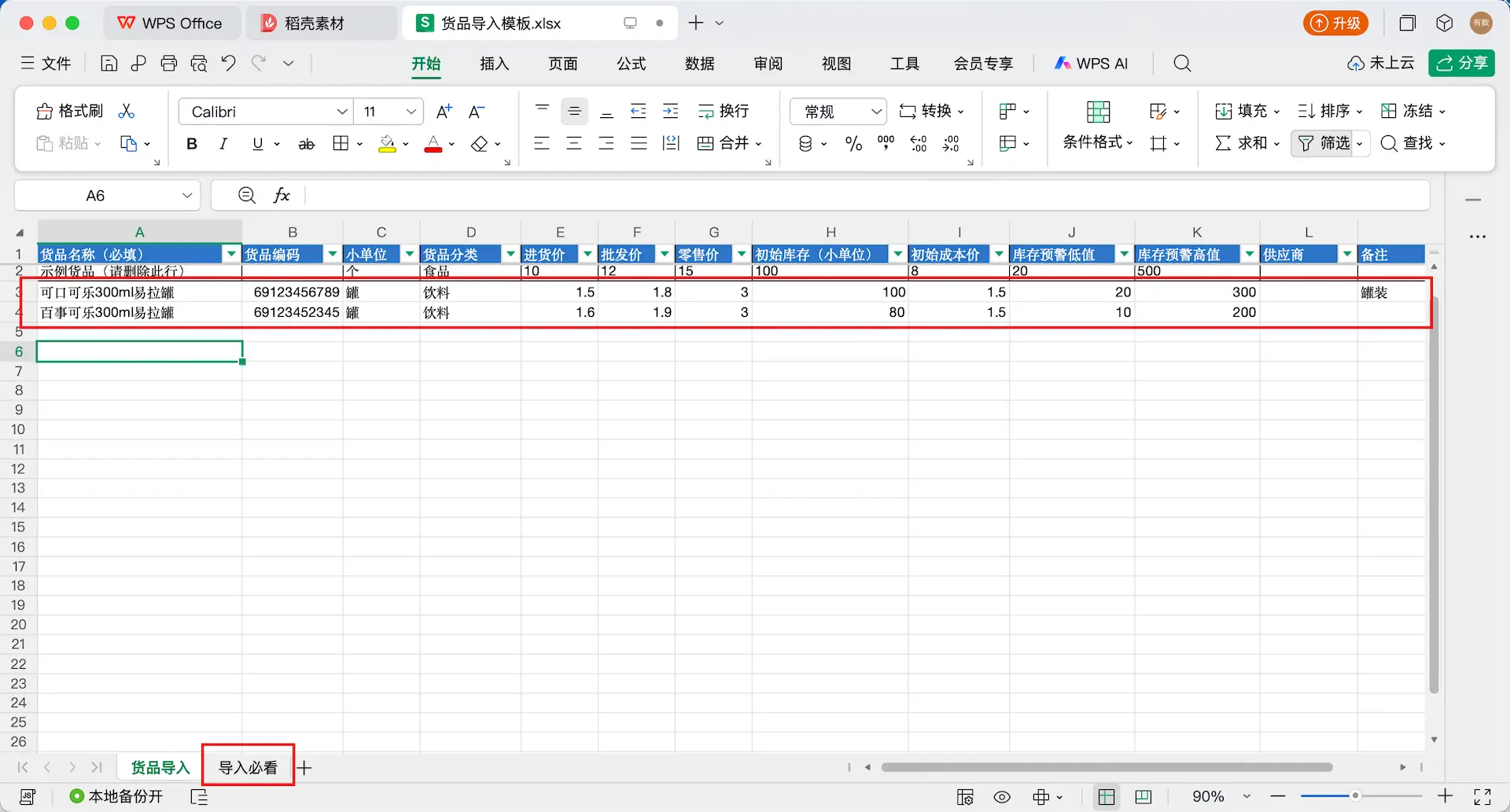
Task: Switch to normal view in status bar
Action: click(x=1107, y=797)
